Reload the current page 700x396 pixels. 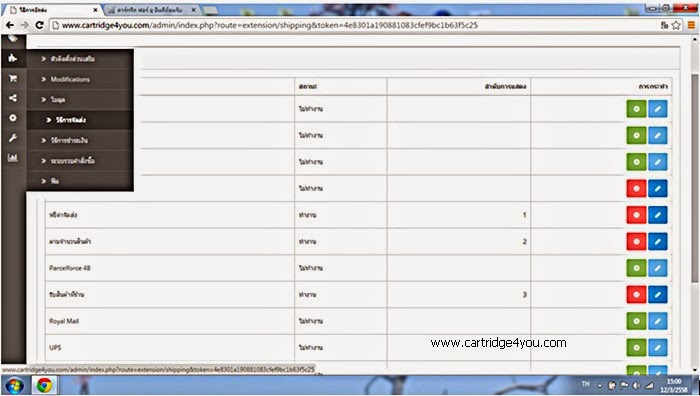(39, 25)
